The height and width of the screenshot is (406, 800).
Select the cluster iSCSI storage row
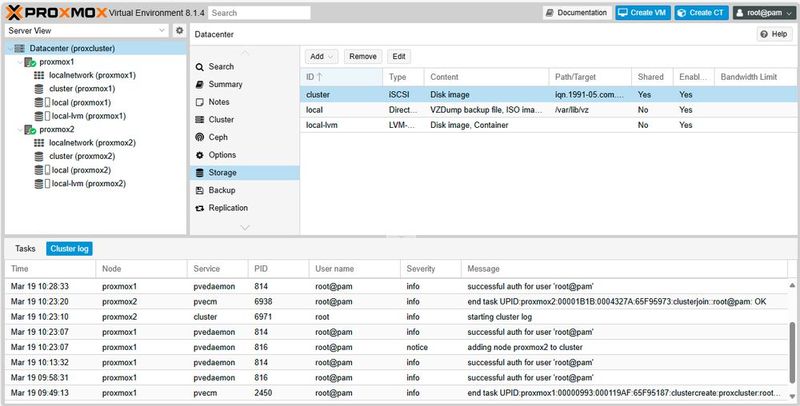click(548, 94)
